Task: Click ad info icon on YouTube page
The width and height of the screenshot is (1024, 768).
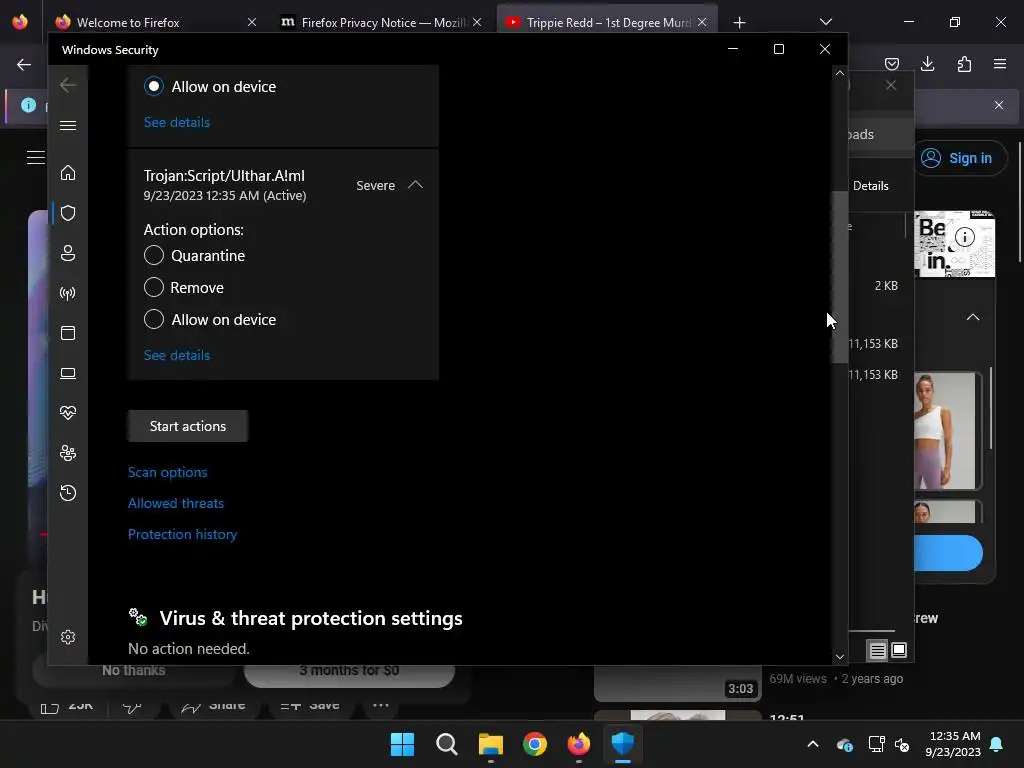Action: click(965, 236)
